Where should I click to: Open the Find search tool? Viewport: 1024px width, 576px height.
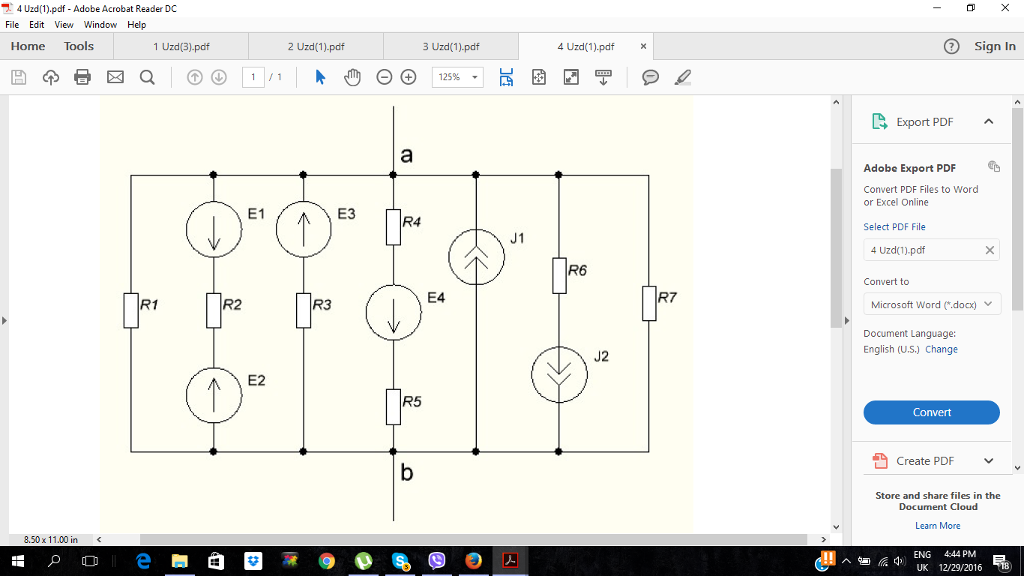pos(146,76)
